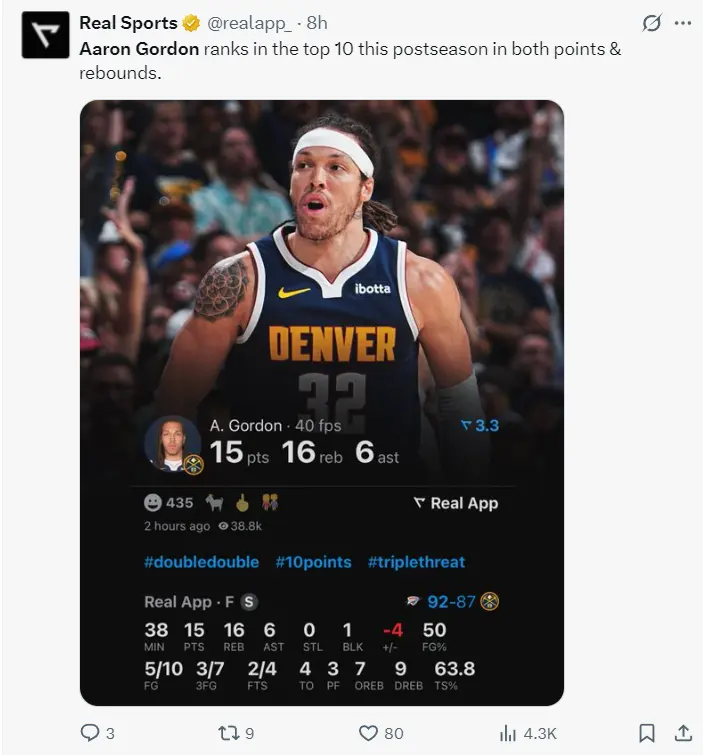Open the Grok circle-slash icon
The height and width of the screenshot is (755, 703).
(651, 23)
